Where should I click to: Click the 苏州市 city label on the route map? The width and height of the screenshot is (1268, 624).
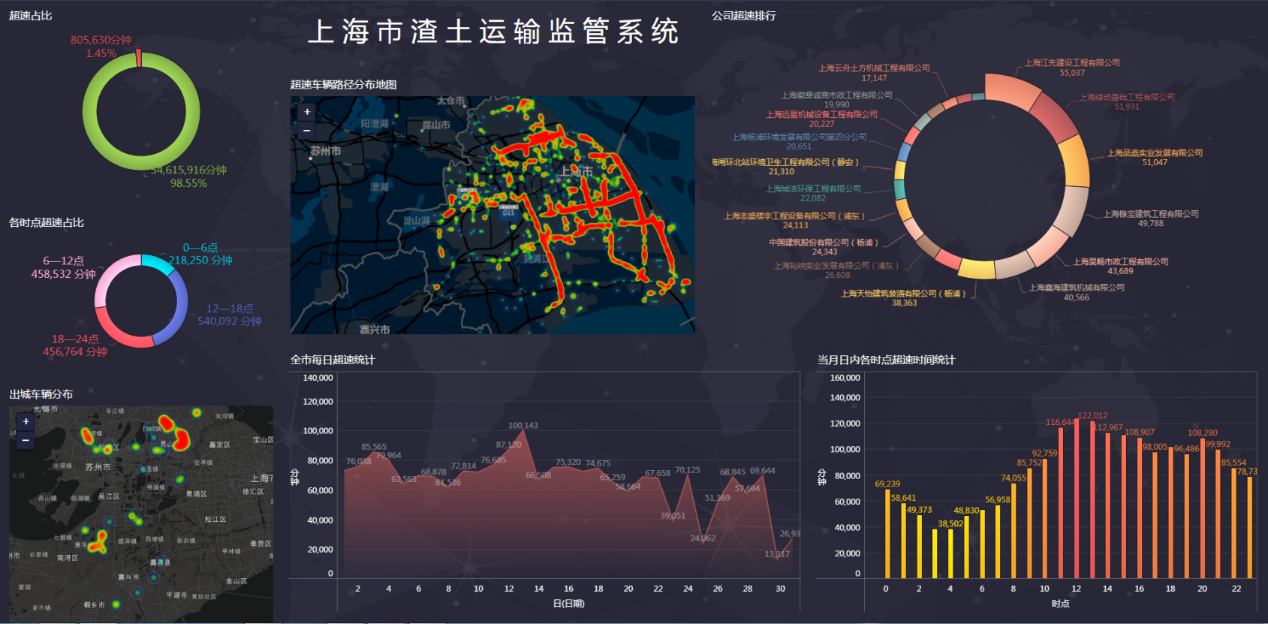coord(325,151)
